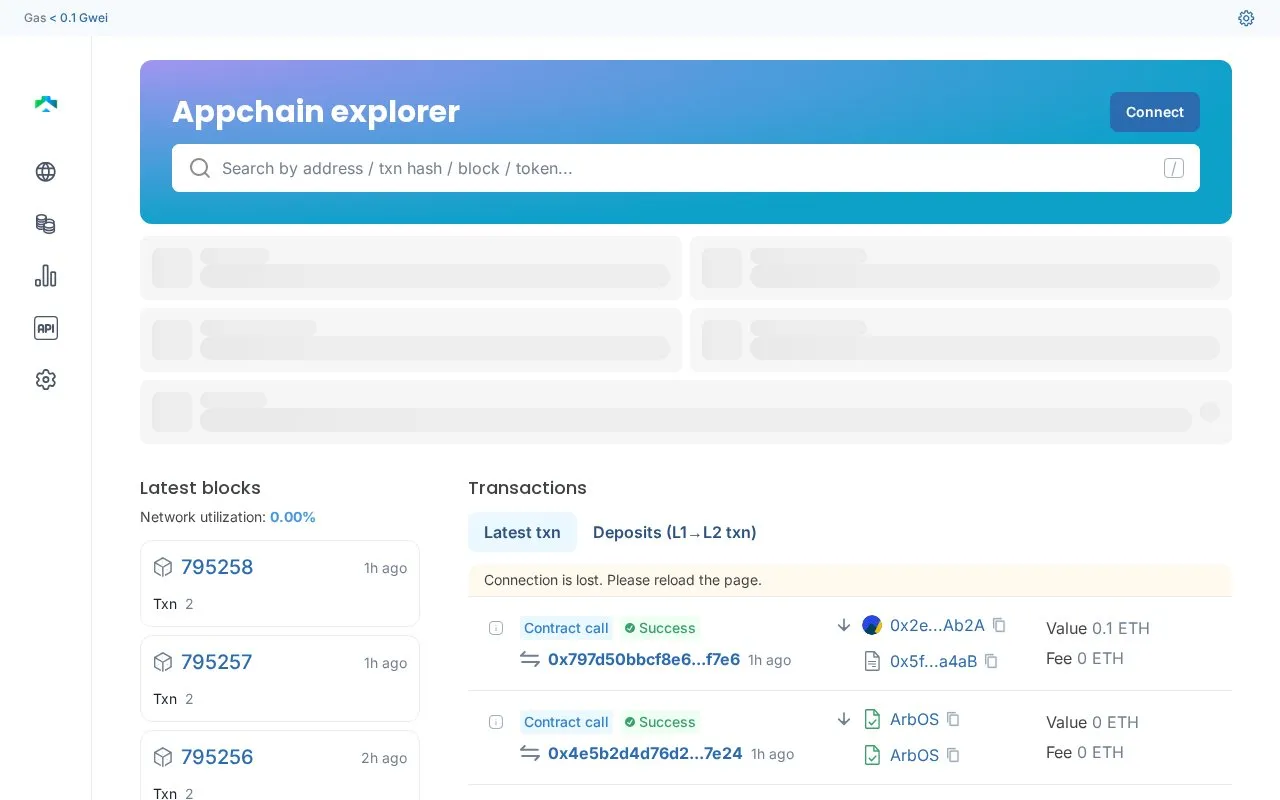Open block 795257
1280x800 pixels.
pos(217,662)
